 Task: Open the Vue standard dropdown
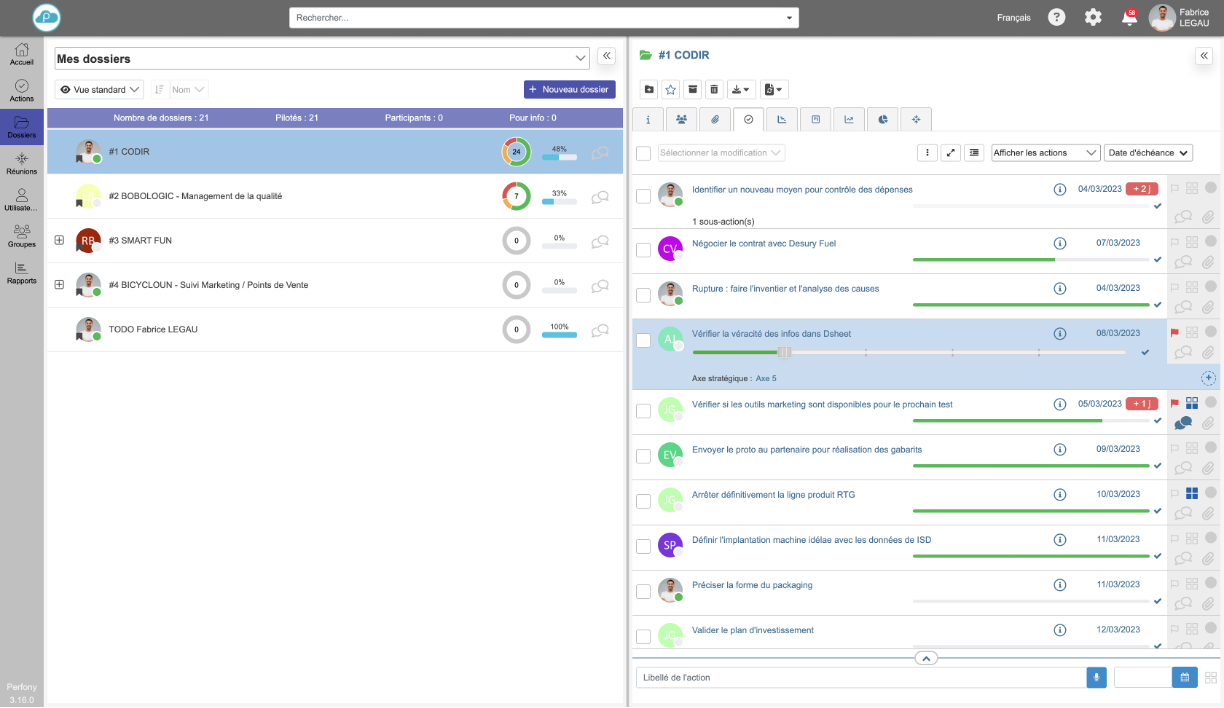coord(99,89)
